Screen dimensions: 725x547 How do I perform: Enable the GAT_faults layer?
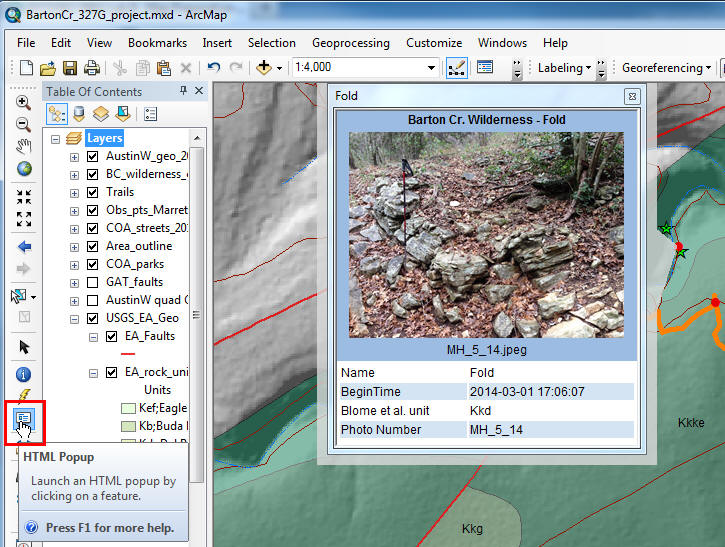pyautogui.click(x=92, y=282)
